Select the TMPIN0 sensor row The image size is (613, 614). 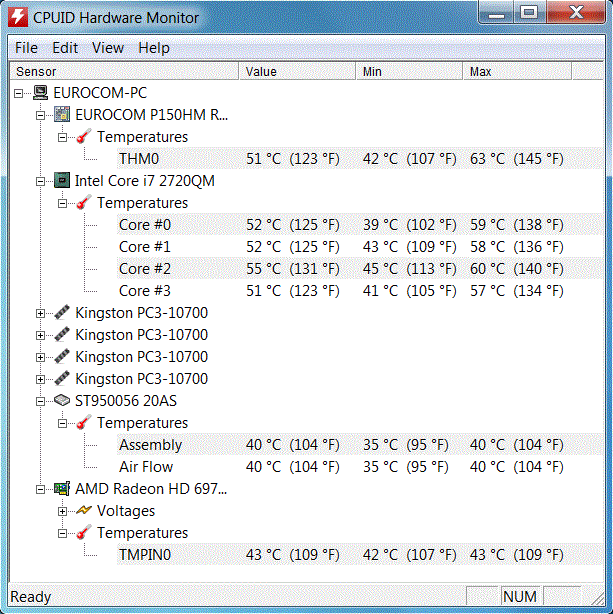point(360,554)
